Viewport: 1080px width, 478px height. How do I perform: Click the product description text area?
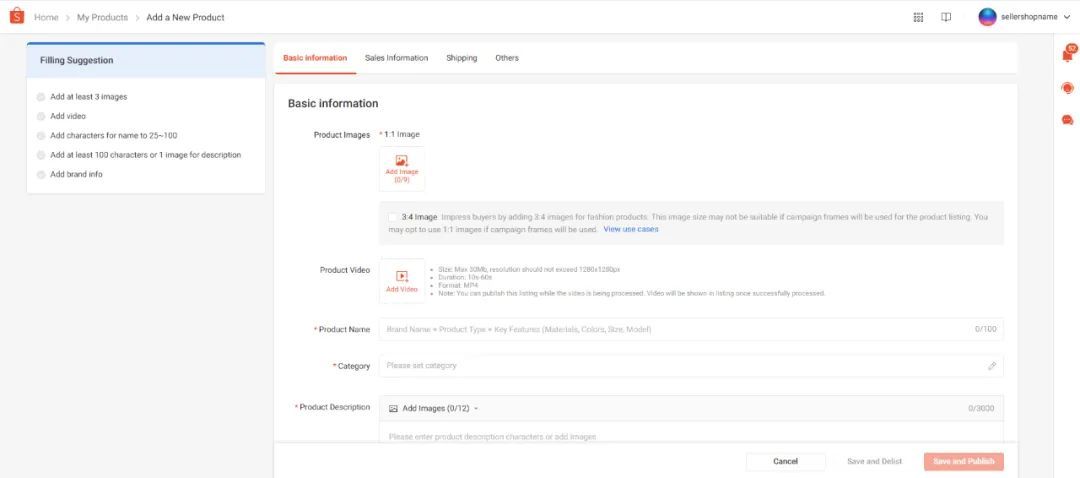point(691,434)
